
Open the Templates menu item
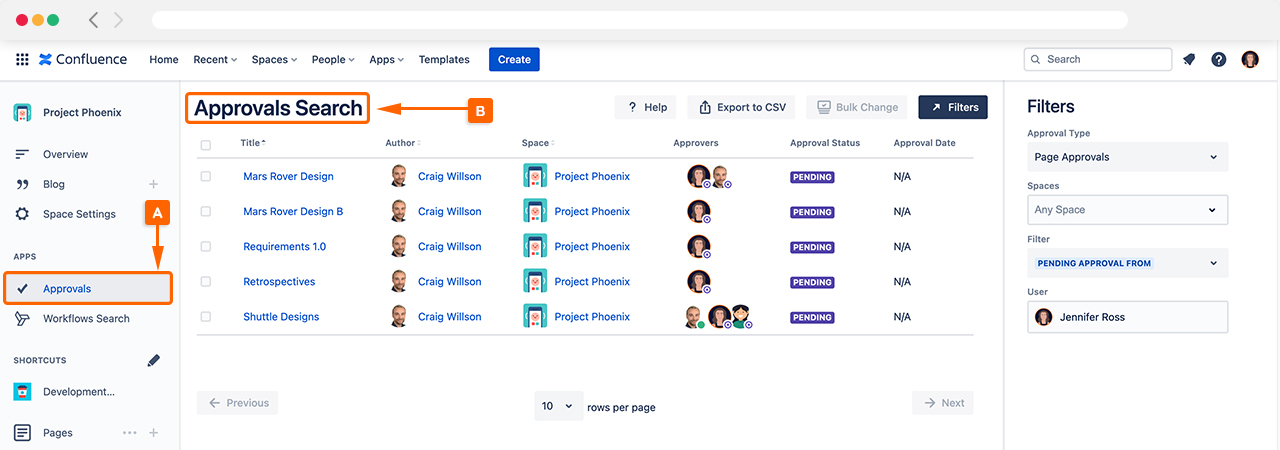point(444,59)
